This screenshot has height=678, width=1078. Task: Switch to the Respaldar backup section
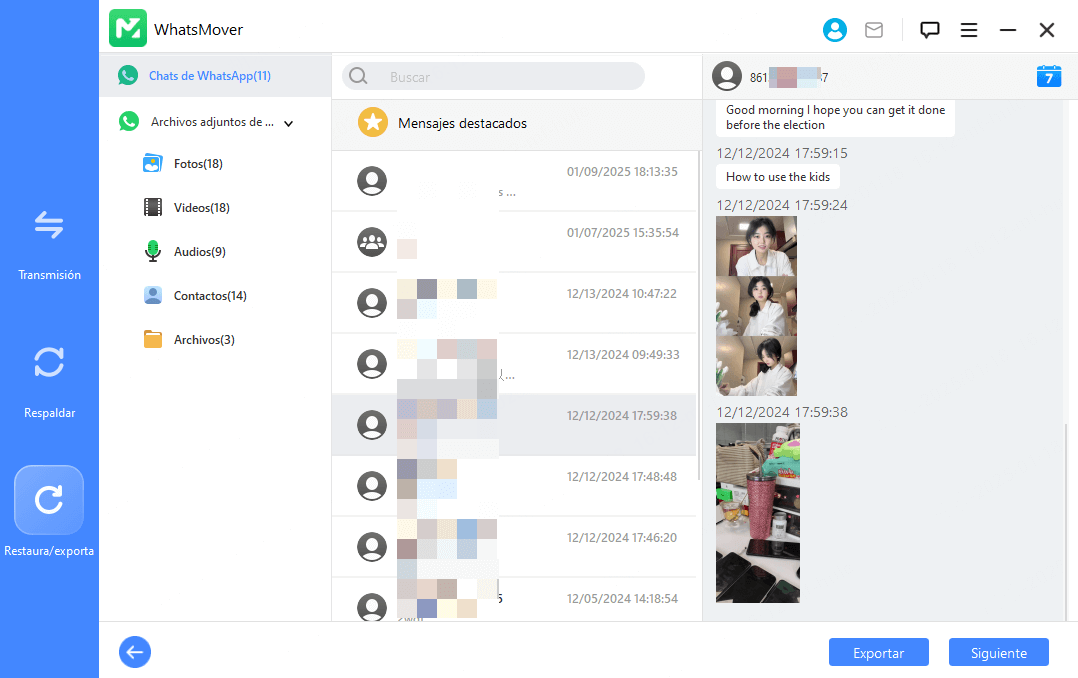pyautogui.click(x=49, y=377)
